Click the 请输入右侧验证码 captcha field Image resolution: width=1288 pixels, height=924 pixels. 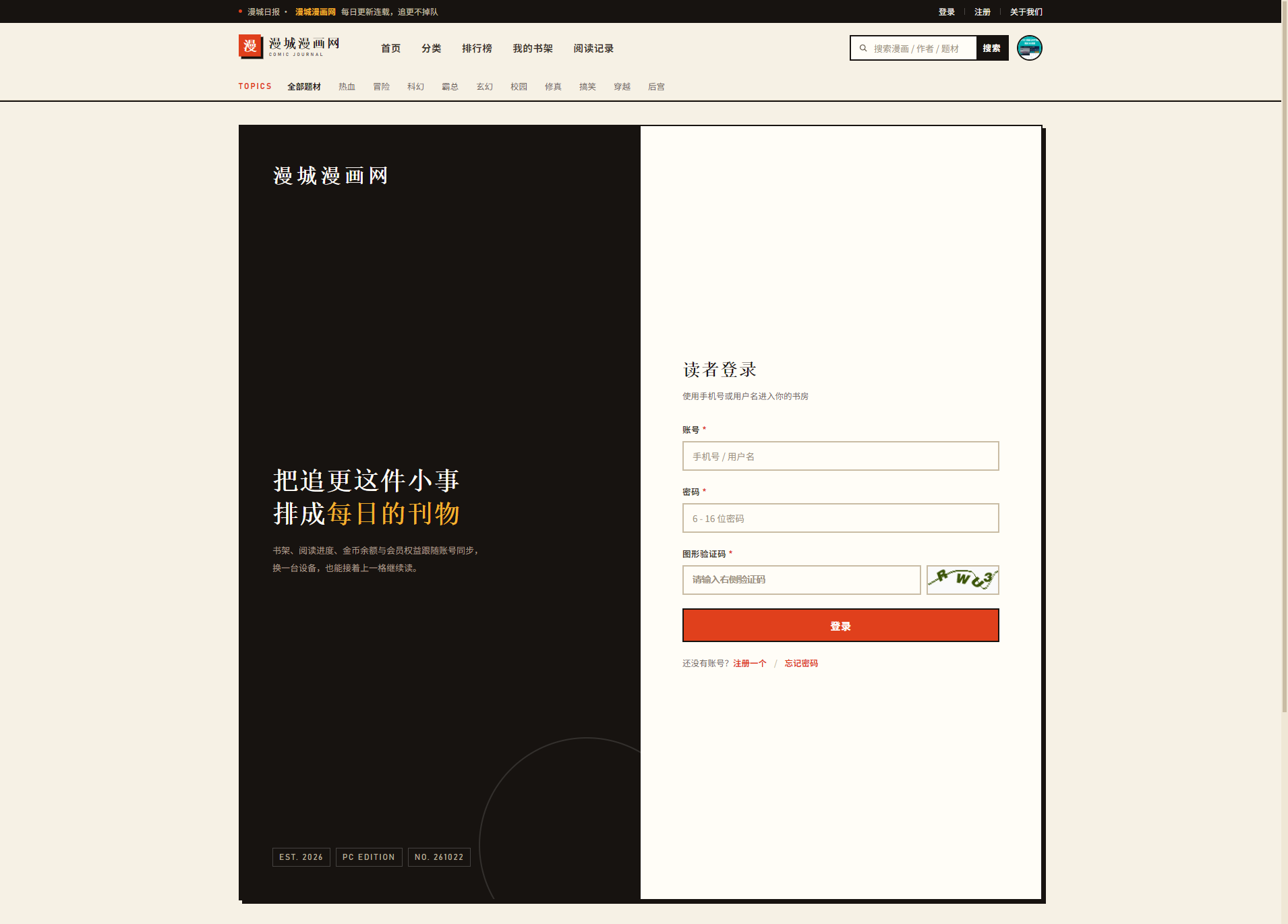coord(801,580)
